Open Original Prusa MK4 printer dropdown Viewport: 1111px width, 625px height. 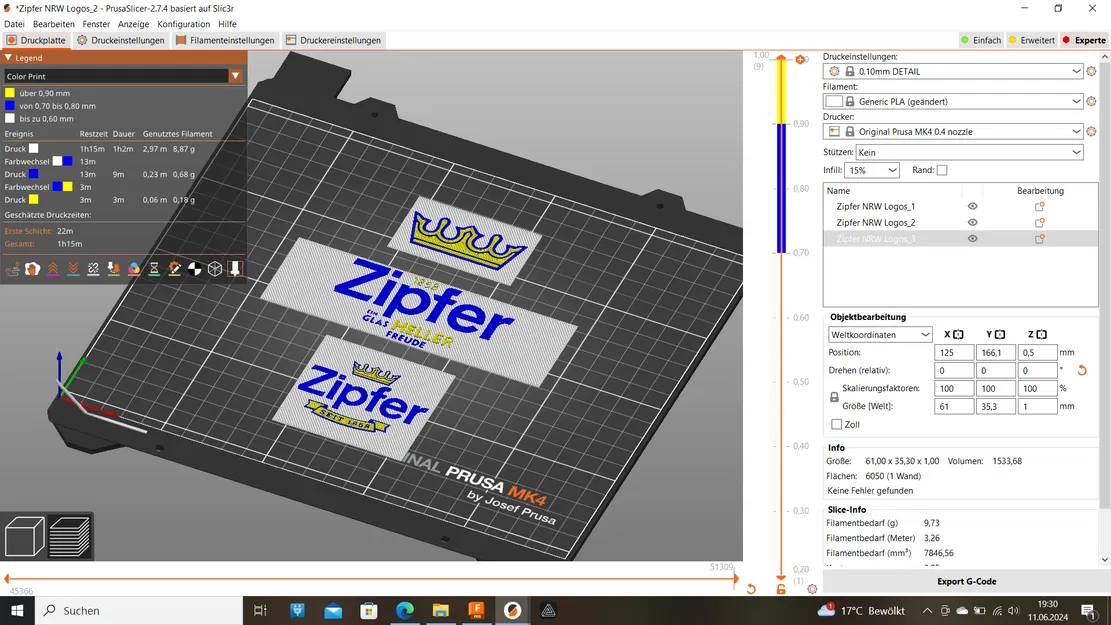[953, 132]
